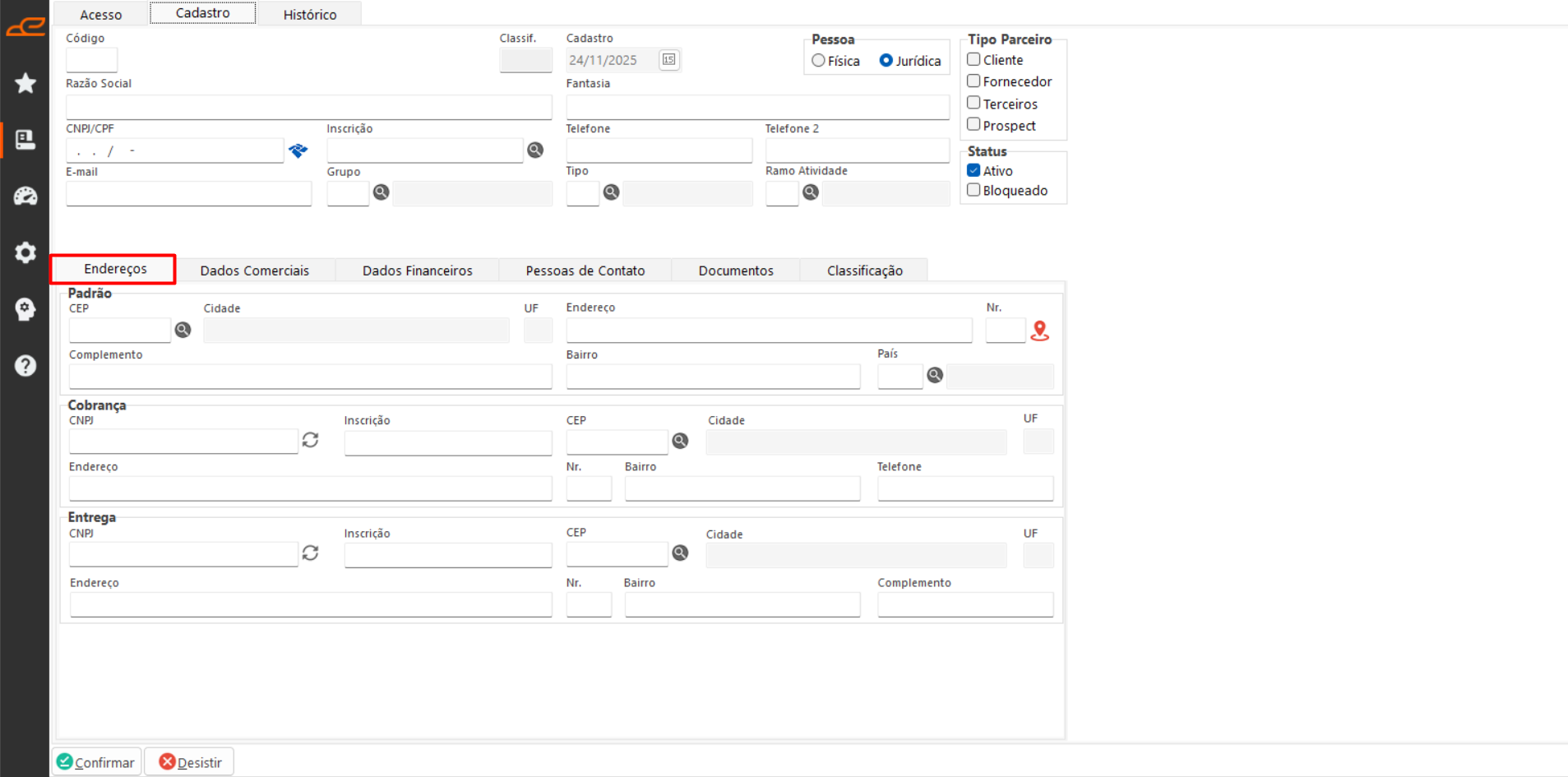Open the dashboard gauge icon in sidebar
Screen dimensions: 1568x777
[x=25, y=196]
